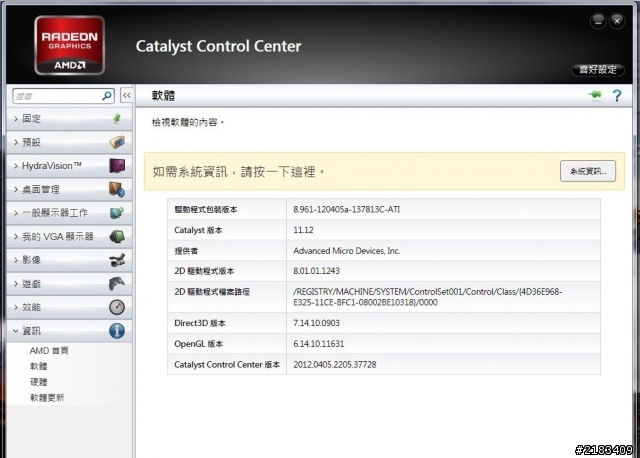This screenshot has height=458, width=640.
Task: Click the 系統資訊 button
Action: coord(588,171)
